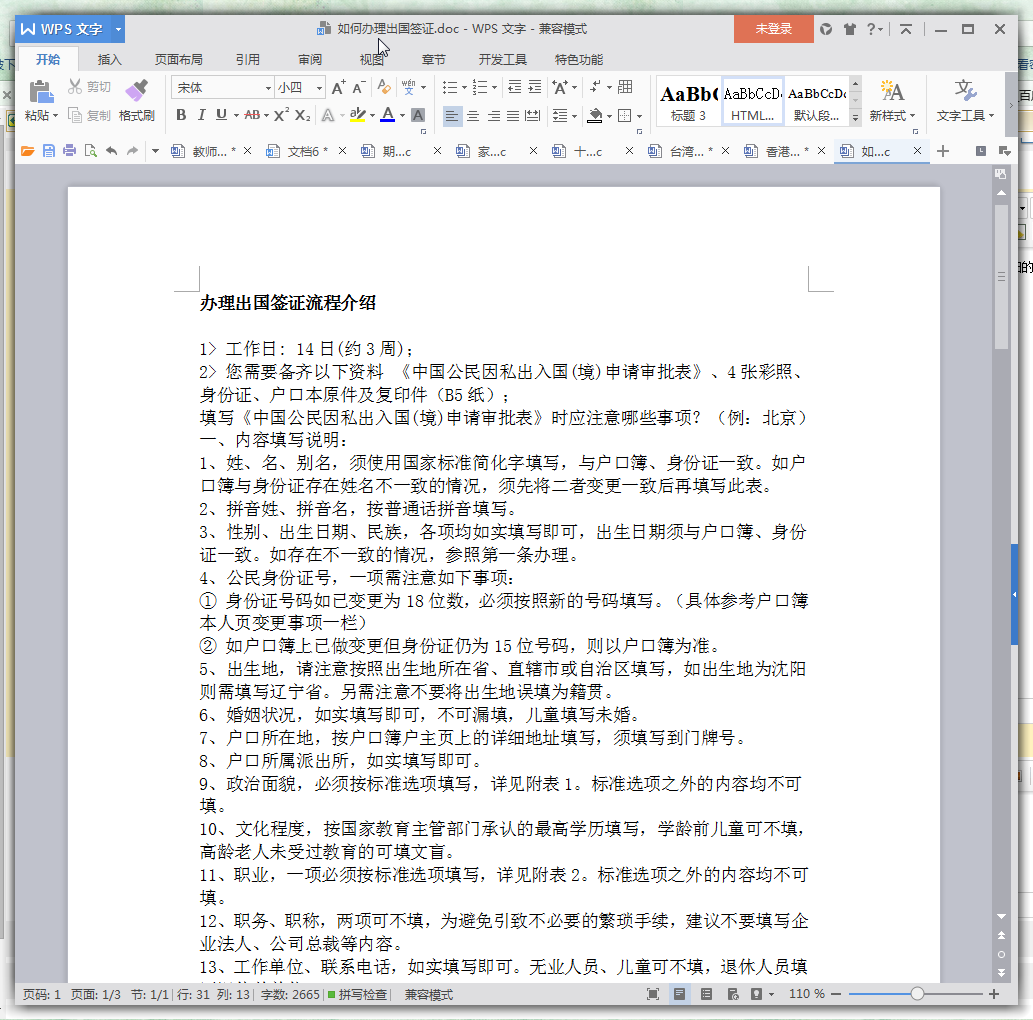Collapse the ribbon with up-arrow icon
Image resolution: width=1033 pixels, height=1020 pixels.
point(906,29)
